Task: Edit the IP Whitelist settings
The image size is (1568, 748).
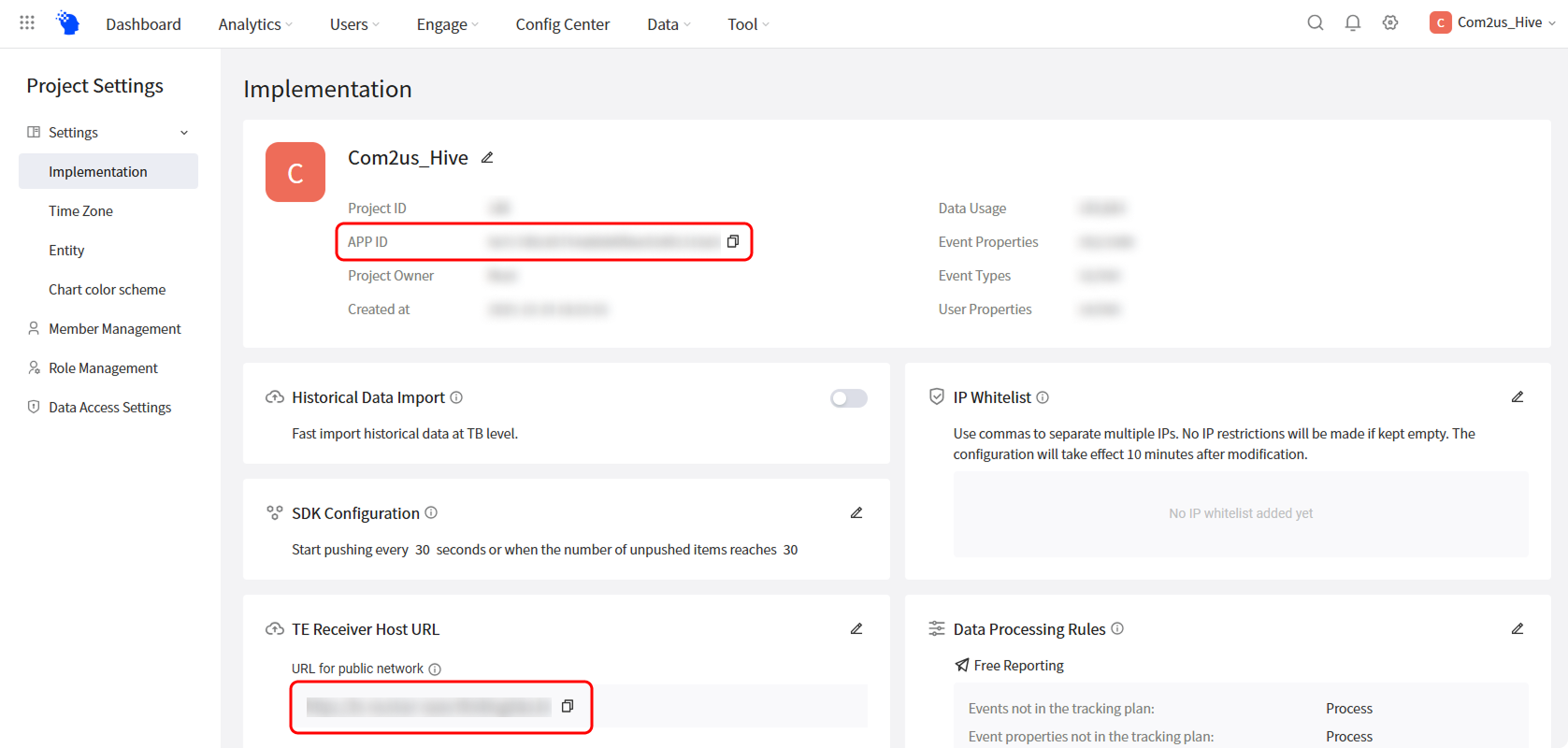Action: [1517, 397]
